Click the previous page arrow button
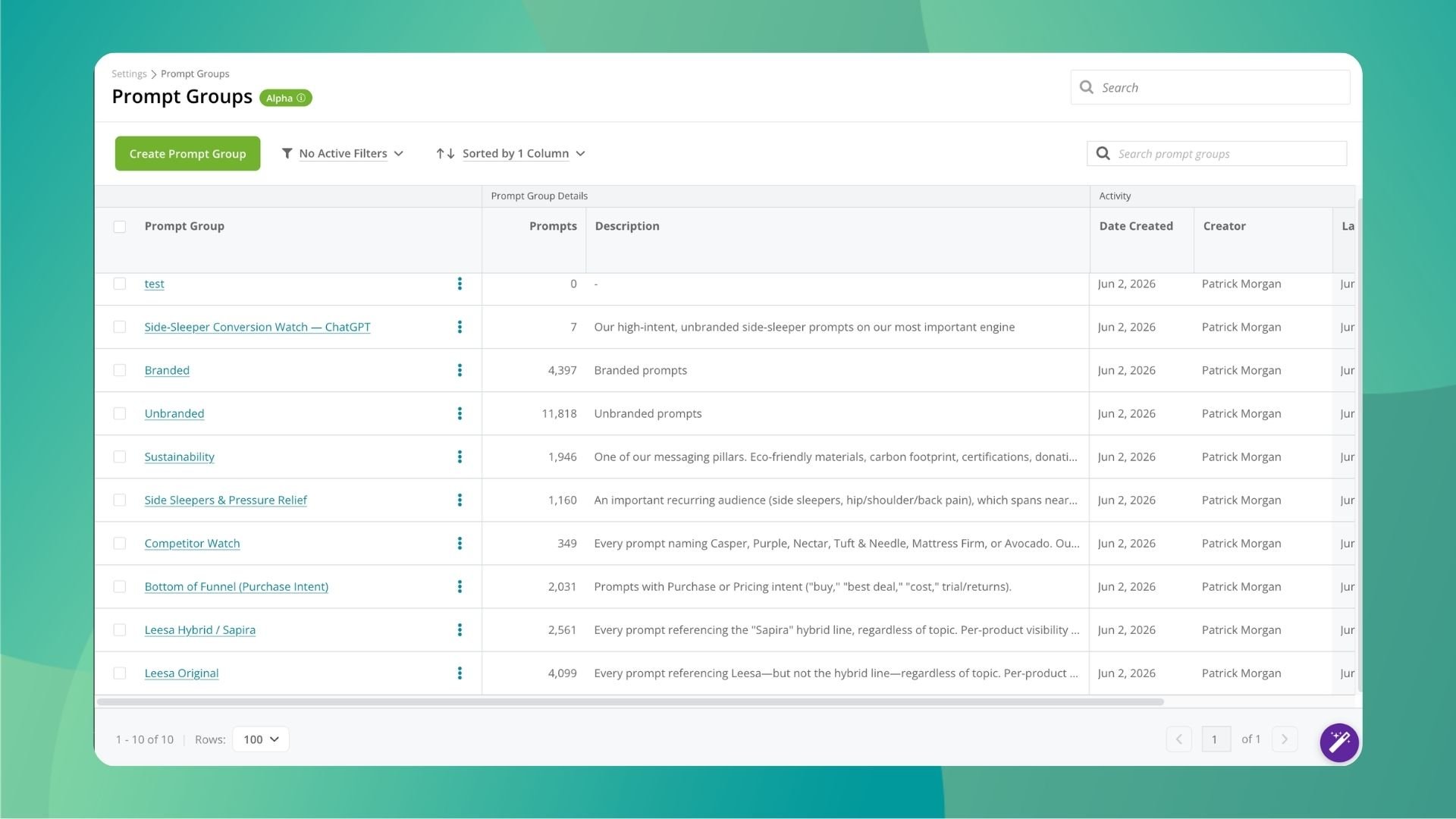Screen dimensions: 1456x819 [1178, 739]
